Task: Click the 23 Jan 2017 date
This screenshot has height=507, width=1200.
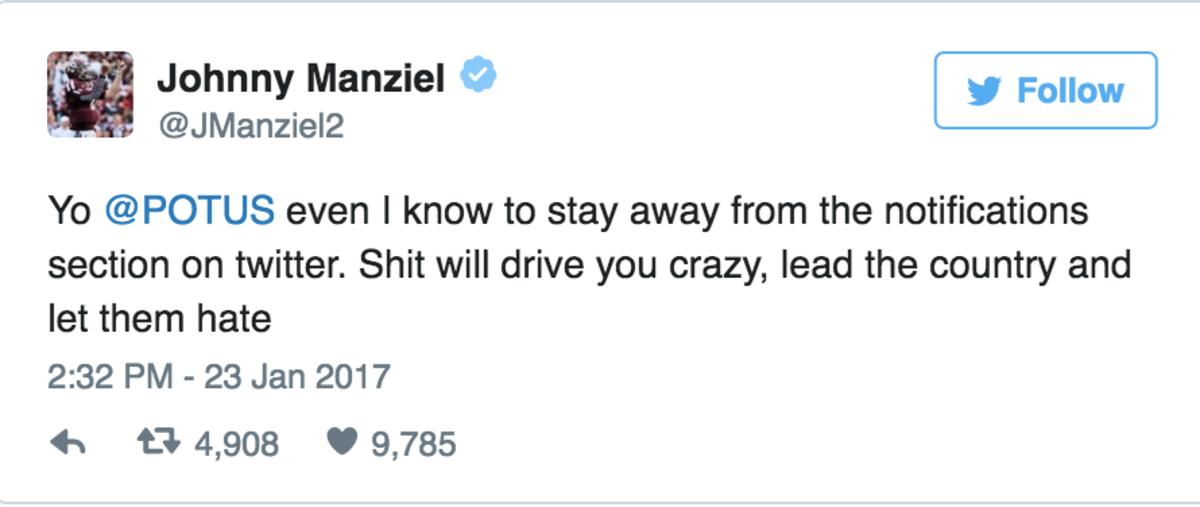Action: click(x=296, y=377)
